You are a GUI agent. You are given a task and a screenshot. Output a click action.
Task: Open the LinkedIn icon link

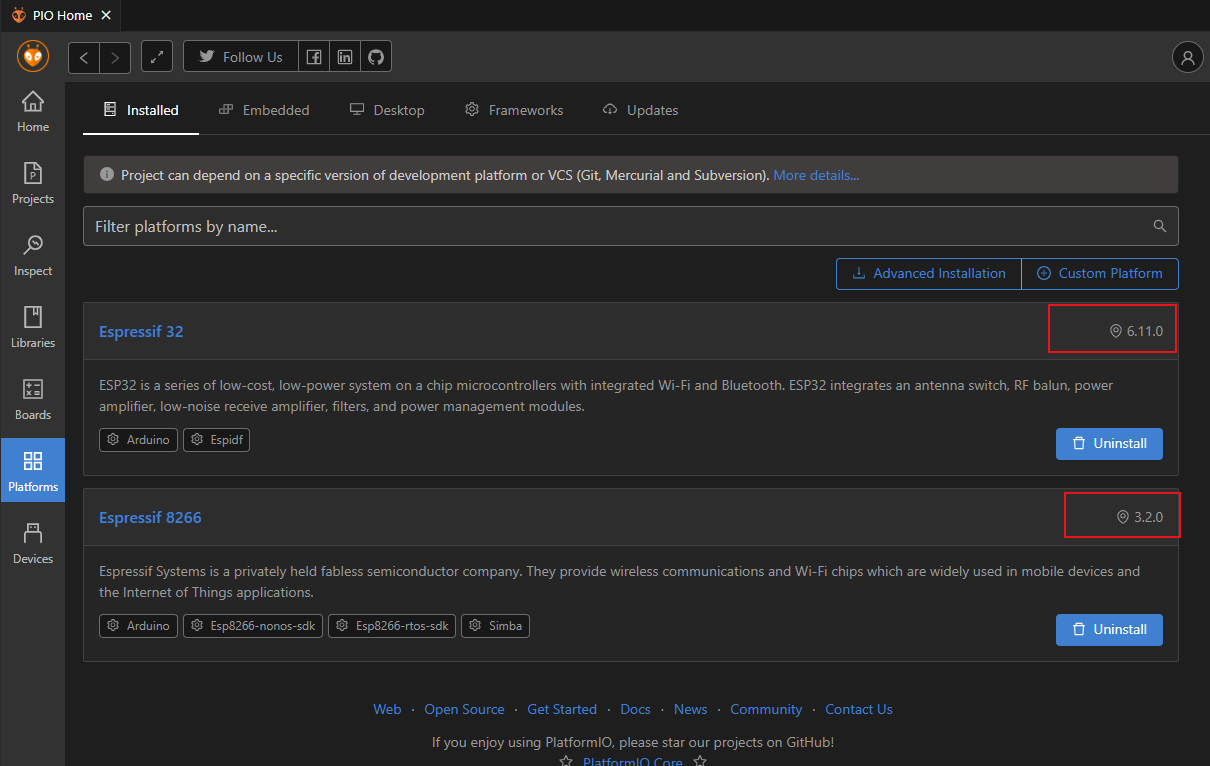[x=345, y=57]
